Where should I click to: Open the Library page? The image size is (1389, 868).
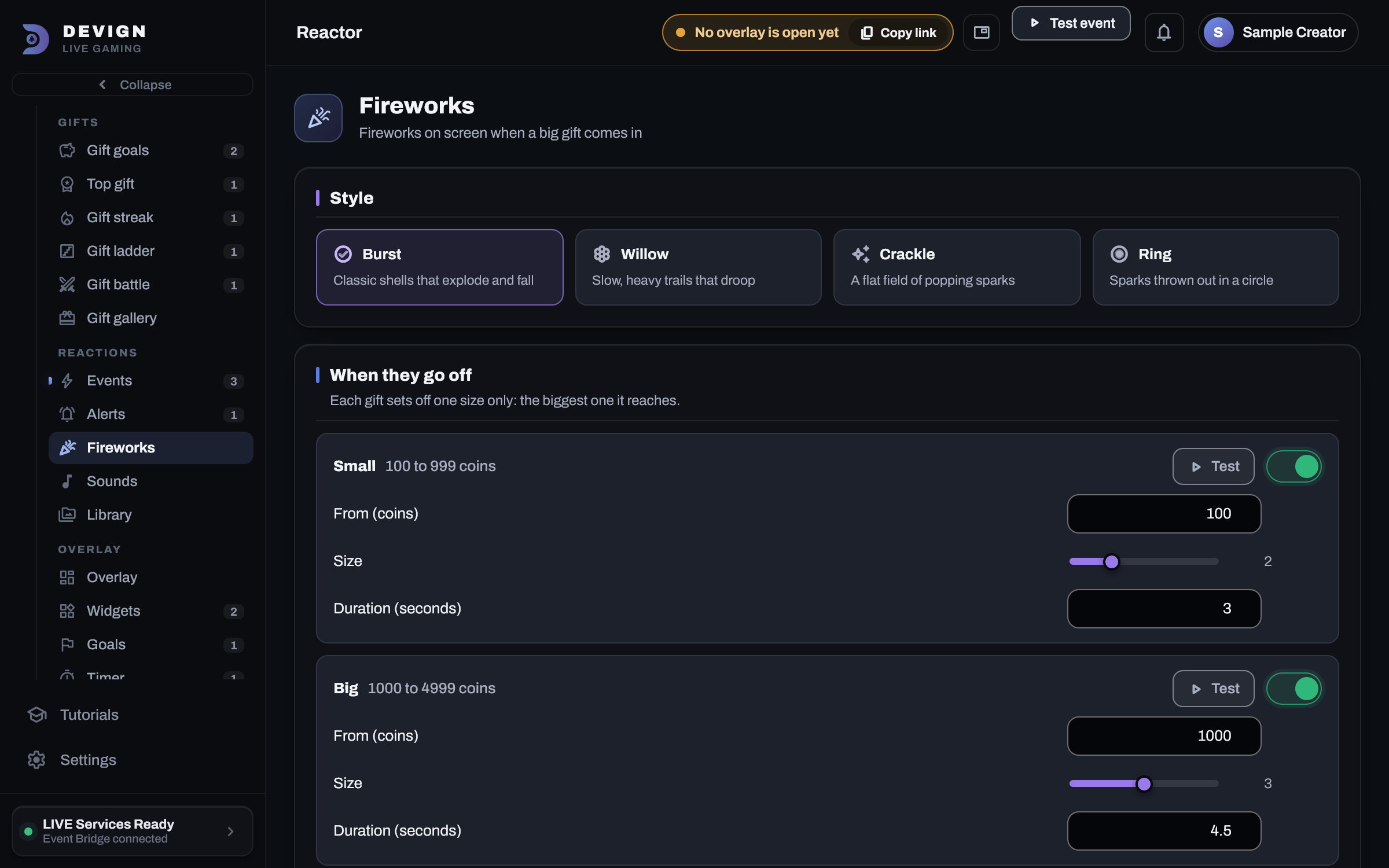150,515
